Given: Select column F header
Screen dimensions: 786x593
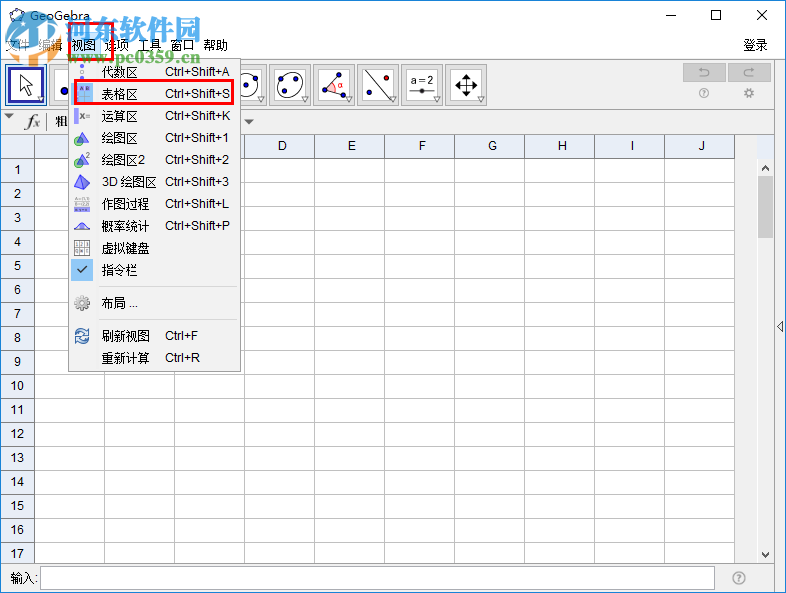Looking at the screenshot, I should pos(420,146).
